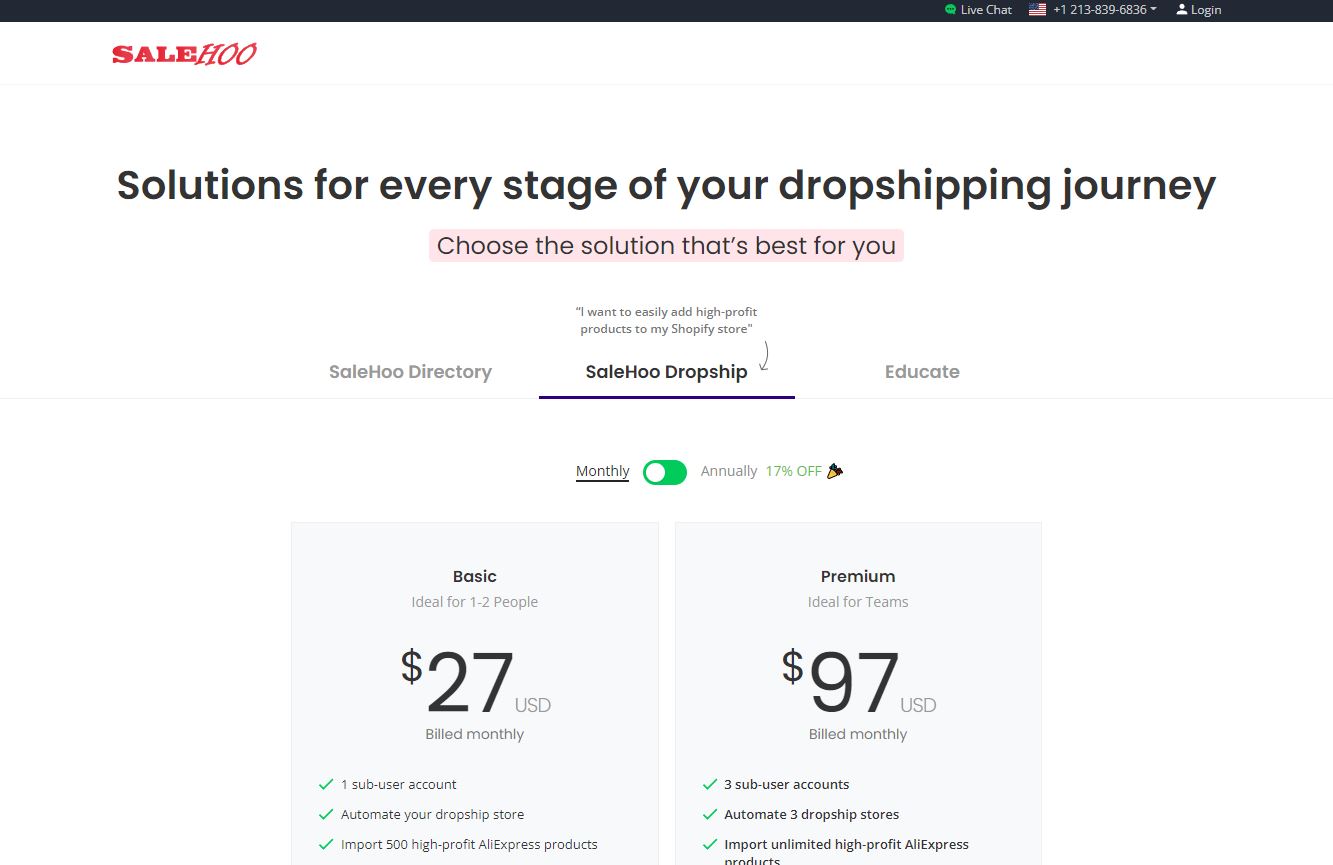The height and width of the screenshot is (865, 1333).
Task: Select the Monthly billing option
Action: [603, 471]
